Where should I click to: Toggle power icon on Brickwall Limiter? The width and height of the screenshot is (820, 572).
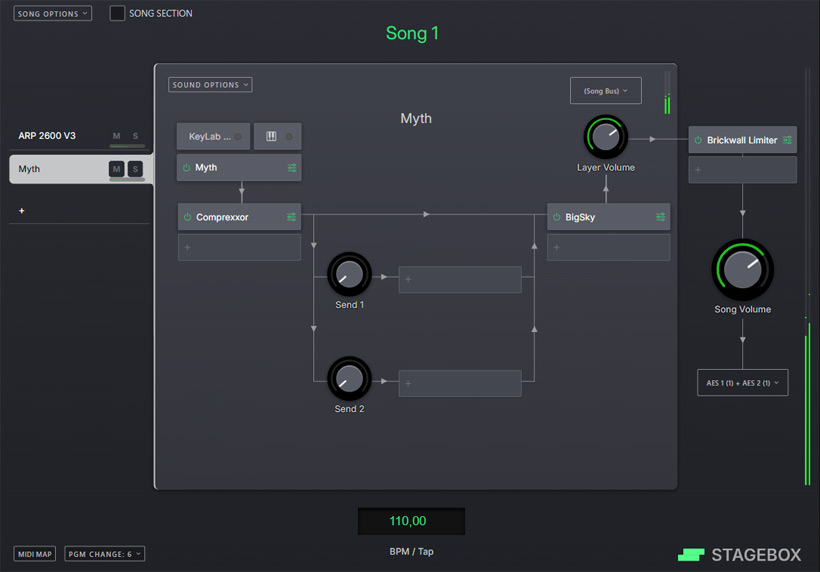pos(698,140)
